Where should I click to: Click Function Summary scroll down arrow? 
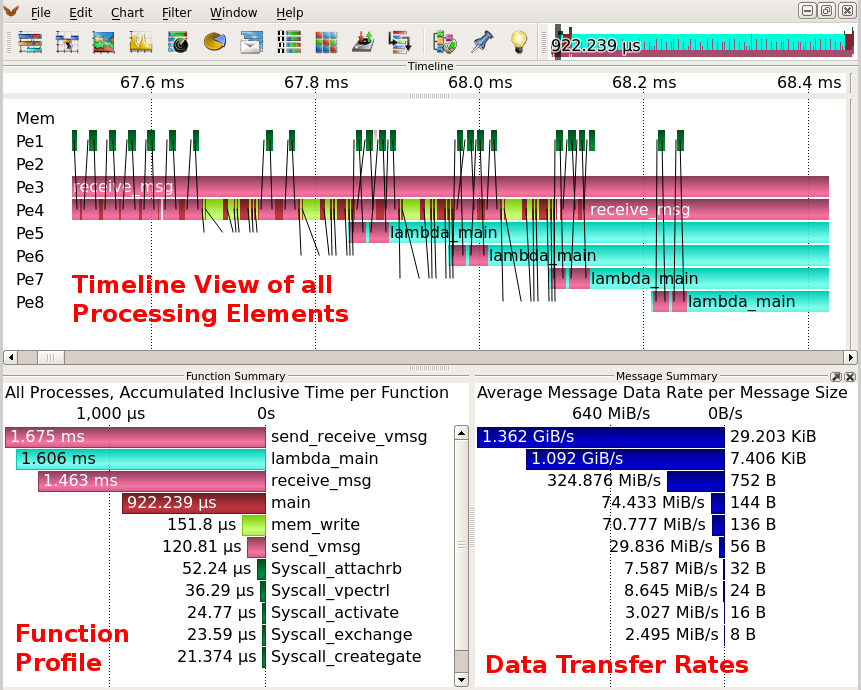pyautogui.click(x=461, y=680)
